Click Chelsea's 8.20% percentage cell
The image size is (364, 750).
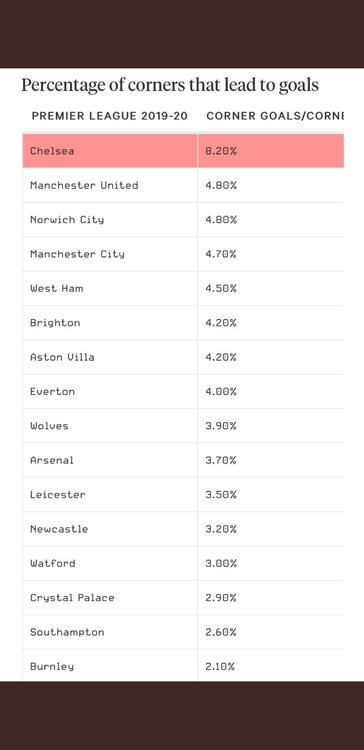(271, 151)
